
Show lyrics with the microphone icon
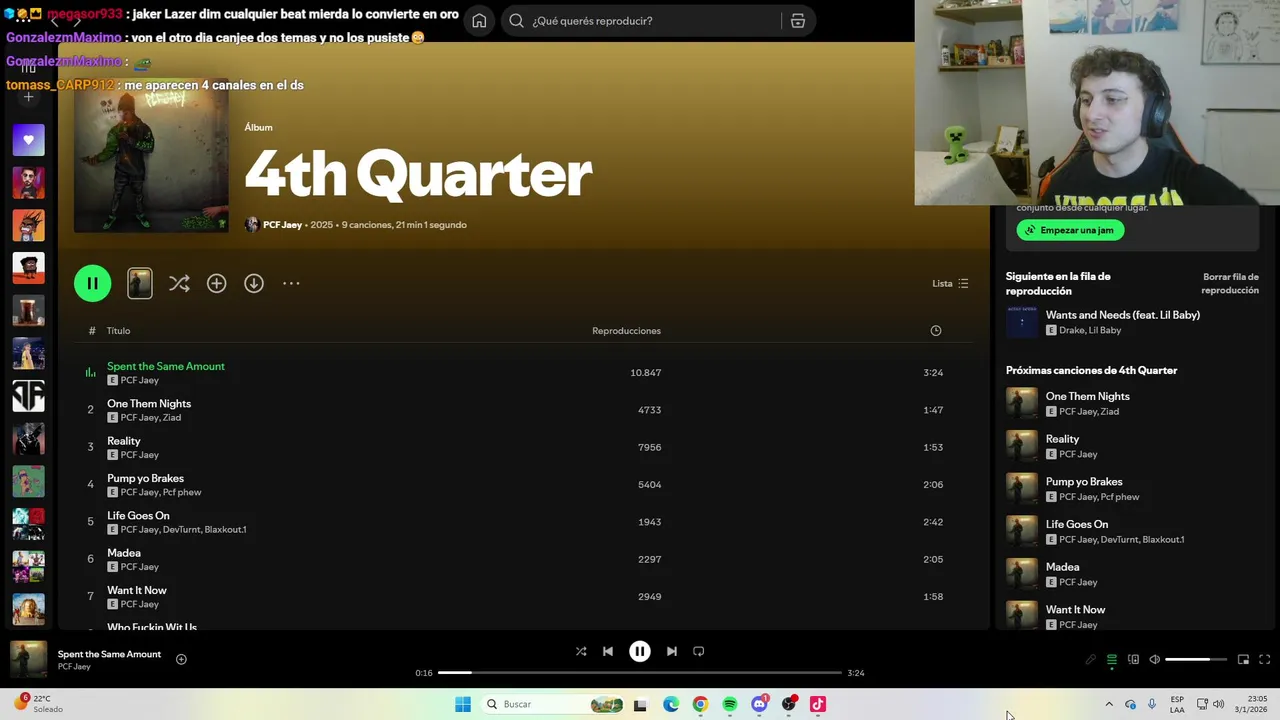pos(1091,660)
